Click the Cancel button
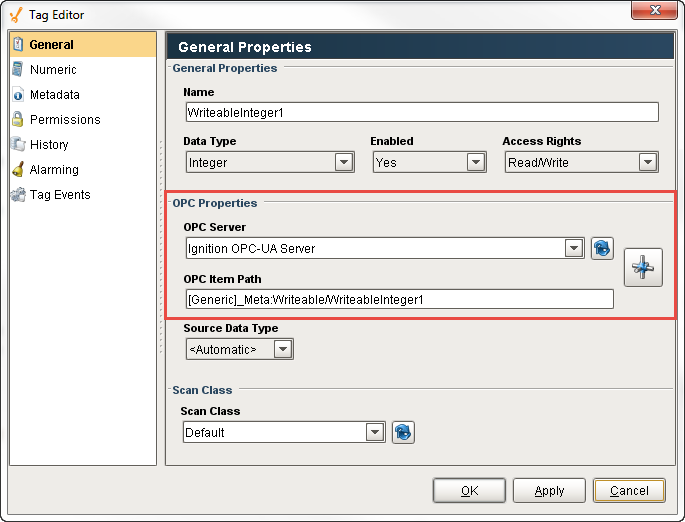 point(629,491)
